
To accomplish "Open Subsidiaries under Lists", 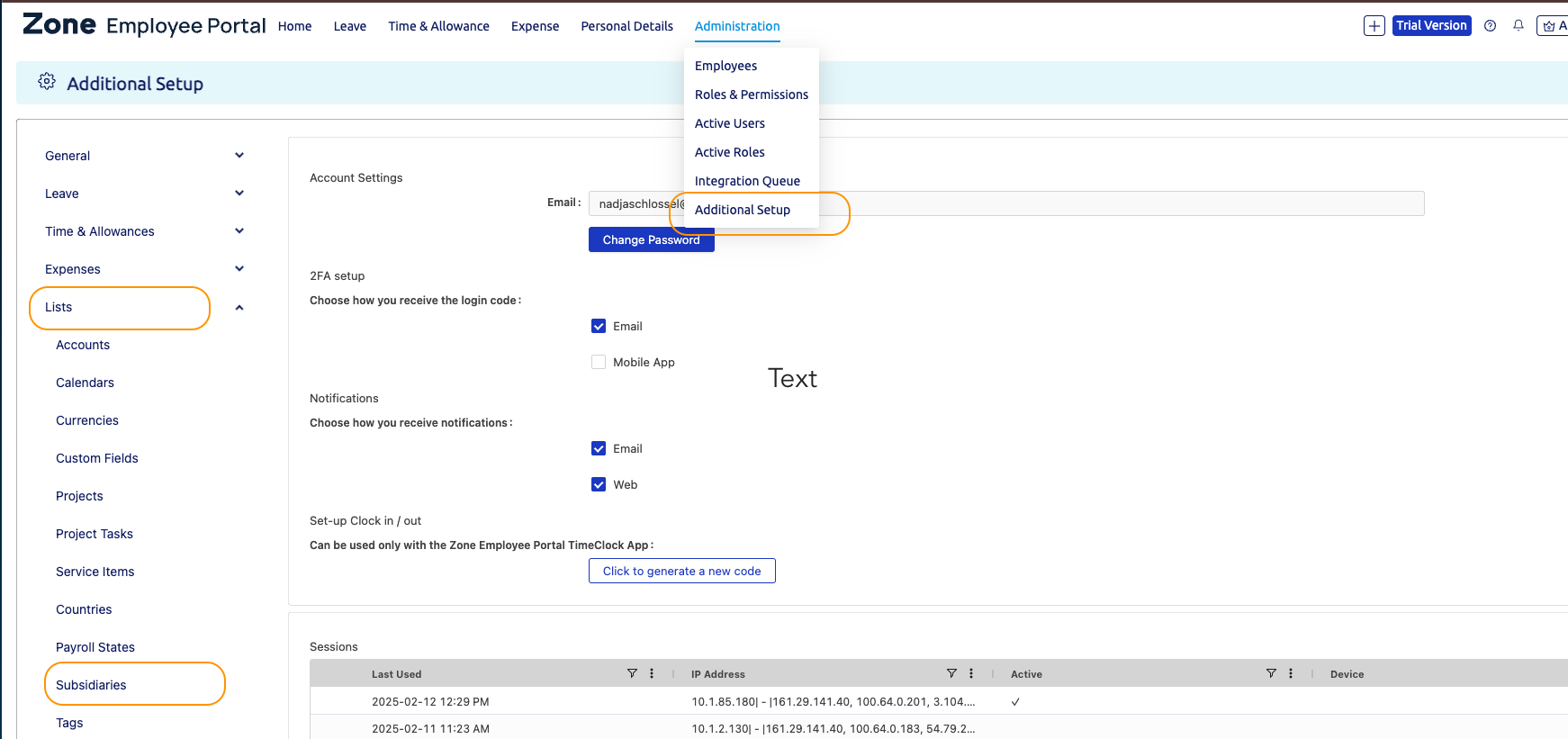I will [x=91, y=685].
